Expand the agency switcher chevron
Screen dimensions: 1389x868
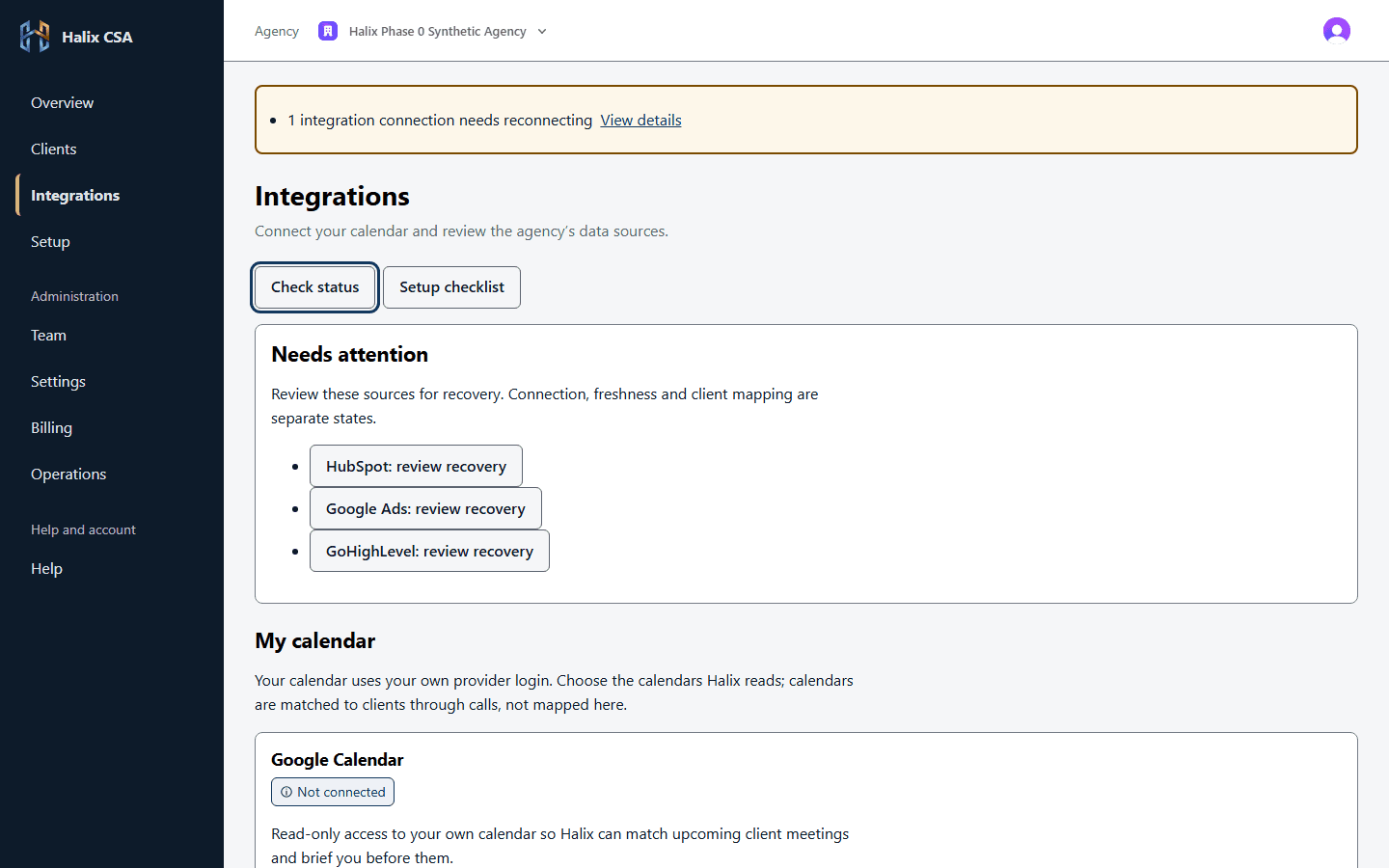click(542, 32)
